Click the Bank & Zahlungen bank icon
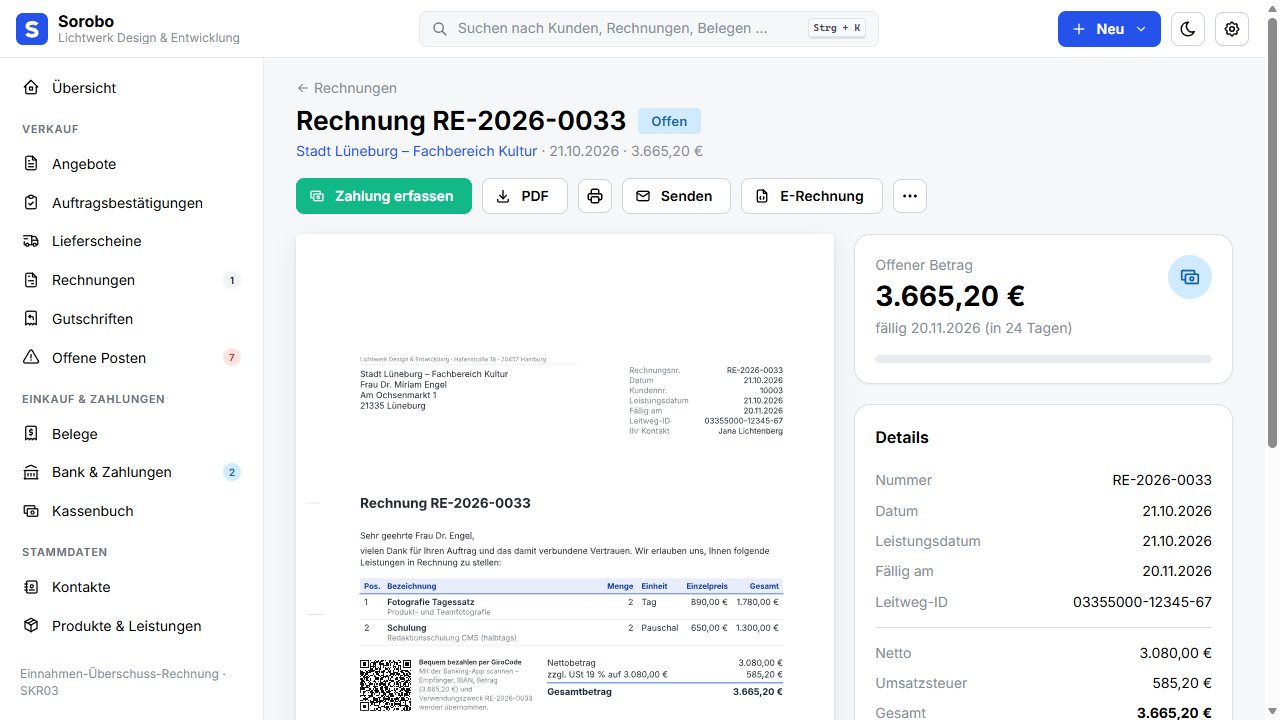The height and width of the screenshot is (720, 1280). point(31,472)
